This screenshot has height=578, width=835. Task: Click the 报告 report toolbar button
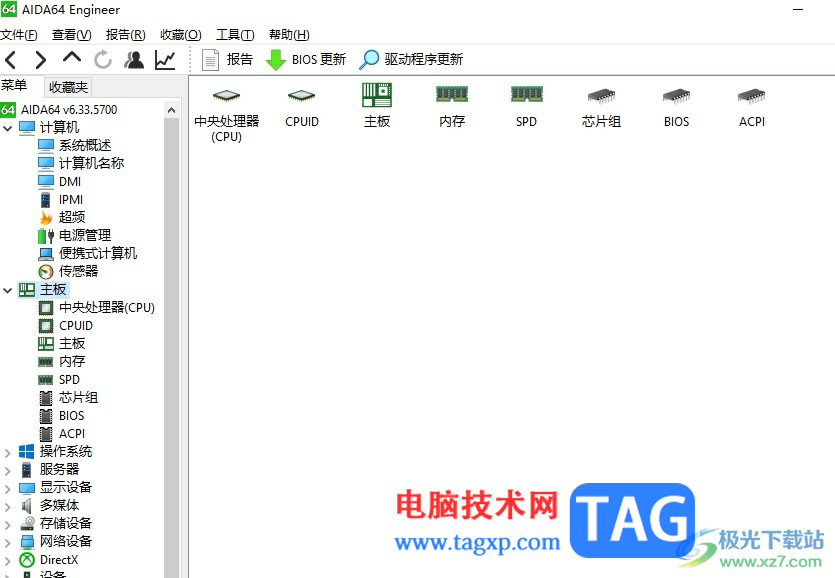(x=227, y=60)
